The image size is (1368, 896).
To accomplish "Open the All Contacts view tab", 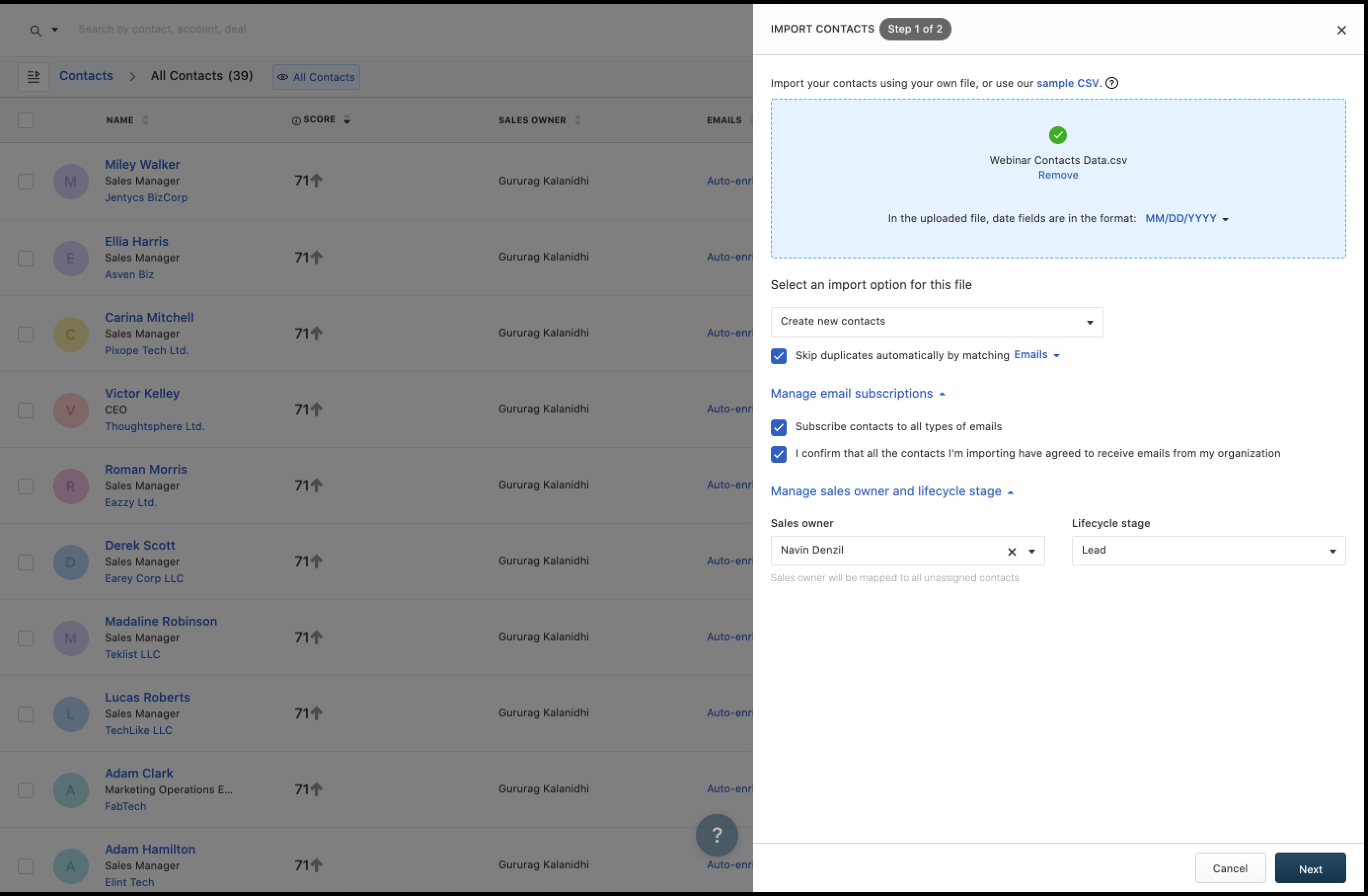I will 316,77.
